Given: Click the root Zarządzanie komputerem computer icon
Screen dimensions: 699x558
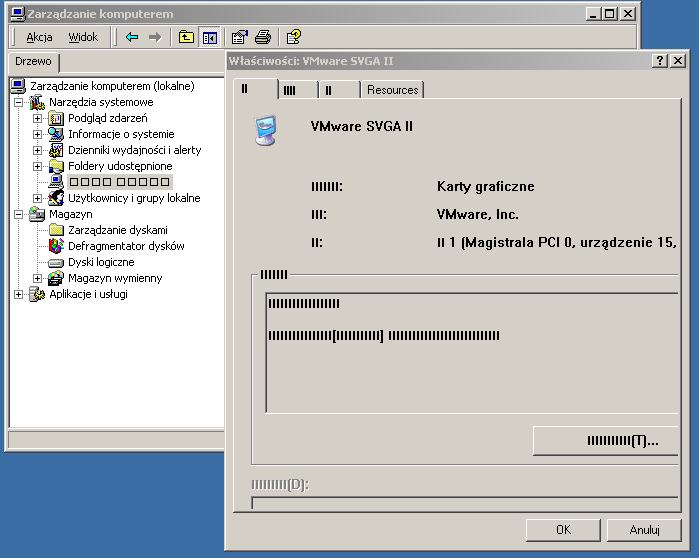Looking at the screenshot, I should (x=18, y=86).
